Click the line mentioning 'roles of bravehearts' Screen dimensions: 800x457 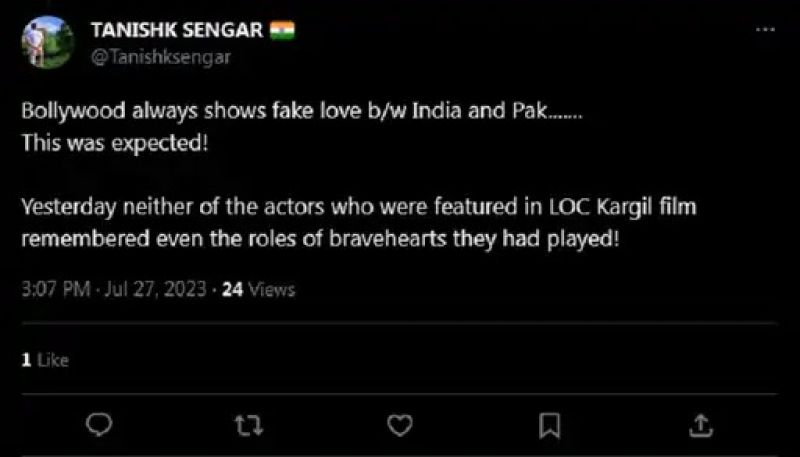[x=320, y=240]
